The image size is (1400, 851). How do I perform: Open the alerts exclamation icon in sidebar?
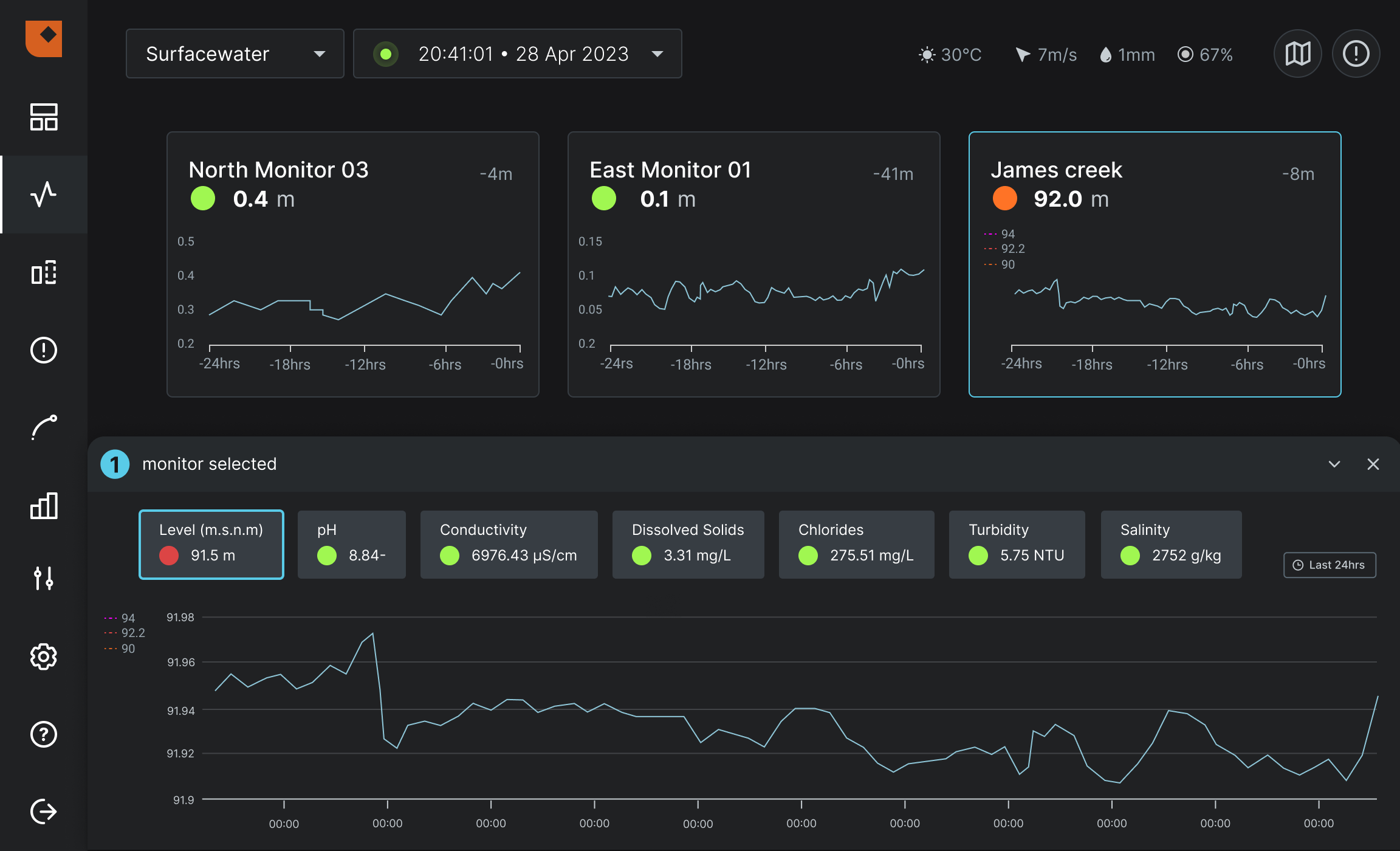[44, 350]
